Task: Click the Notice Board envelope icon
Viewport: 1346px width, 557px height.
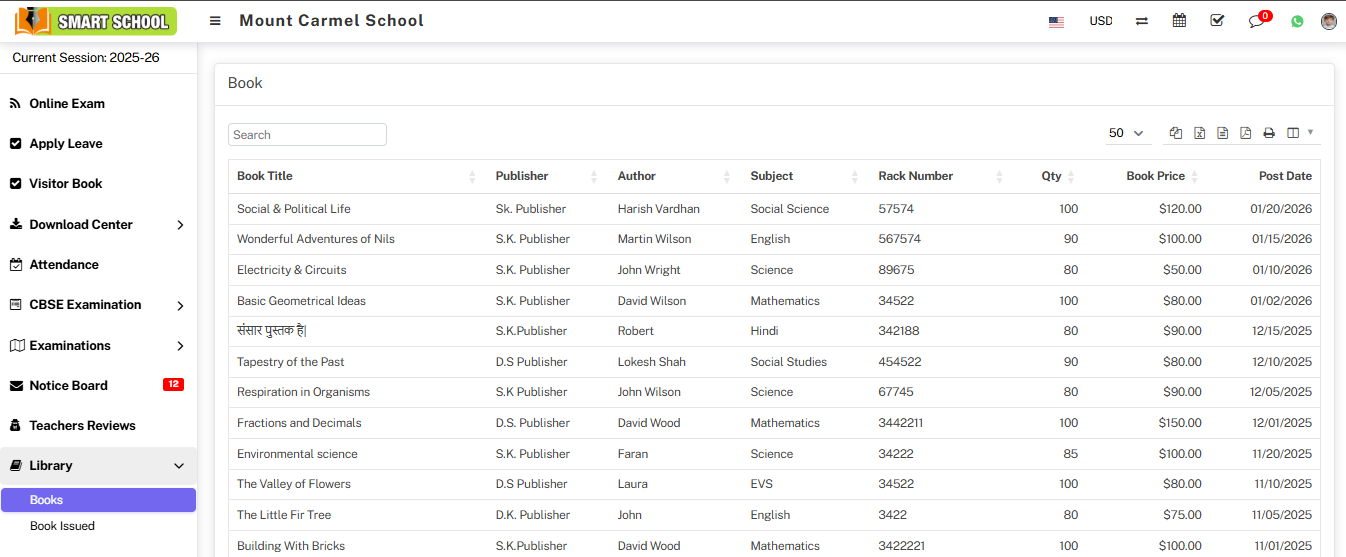Action: coord(15,386)
